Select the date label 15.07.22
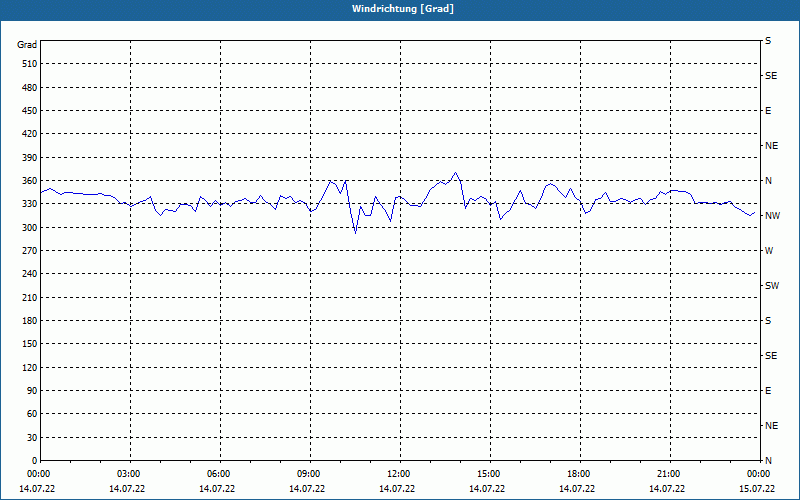This screenshot has height=500, width=800. (x=757, y=488)
